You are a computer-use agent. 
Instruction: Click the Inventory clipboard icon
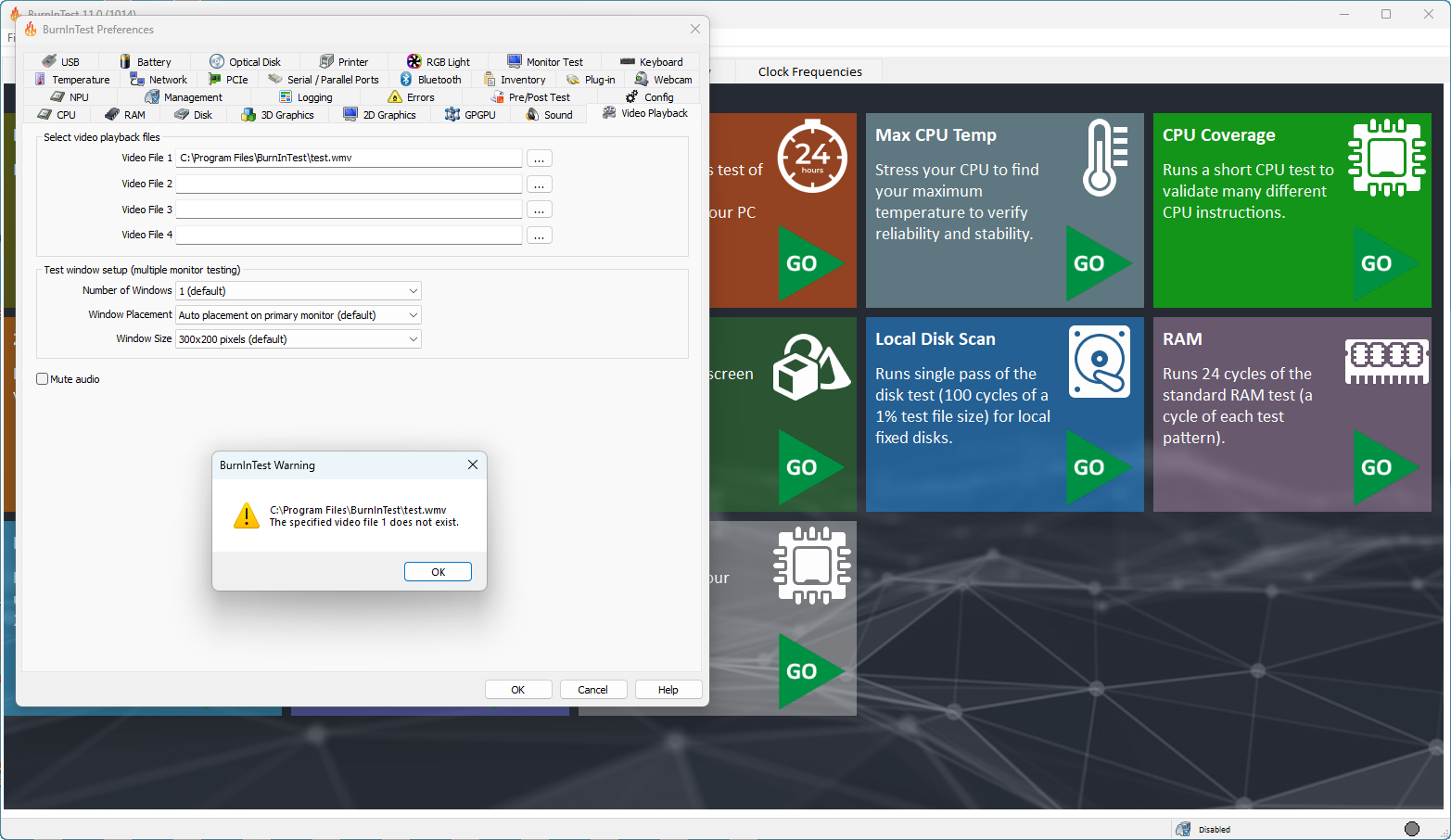coord(490,79)
